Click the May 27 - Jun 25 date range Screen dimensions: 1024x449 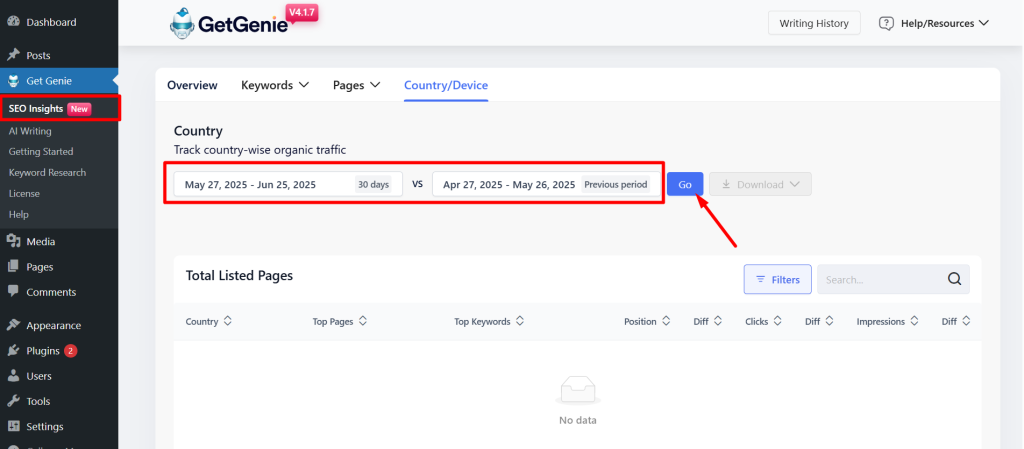pyautogui.click(x=250, y=185)
